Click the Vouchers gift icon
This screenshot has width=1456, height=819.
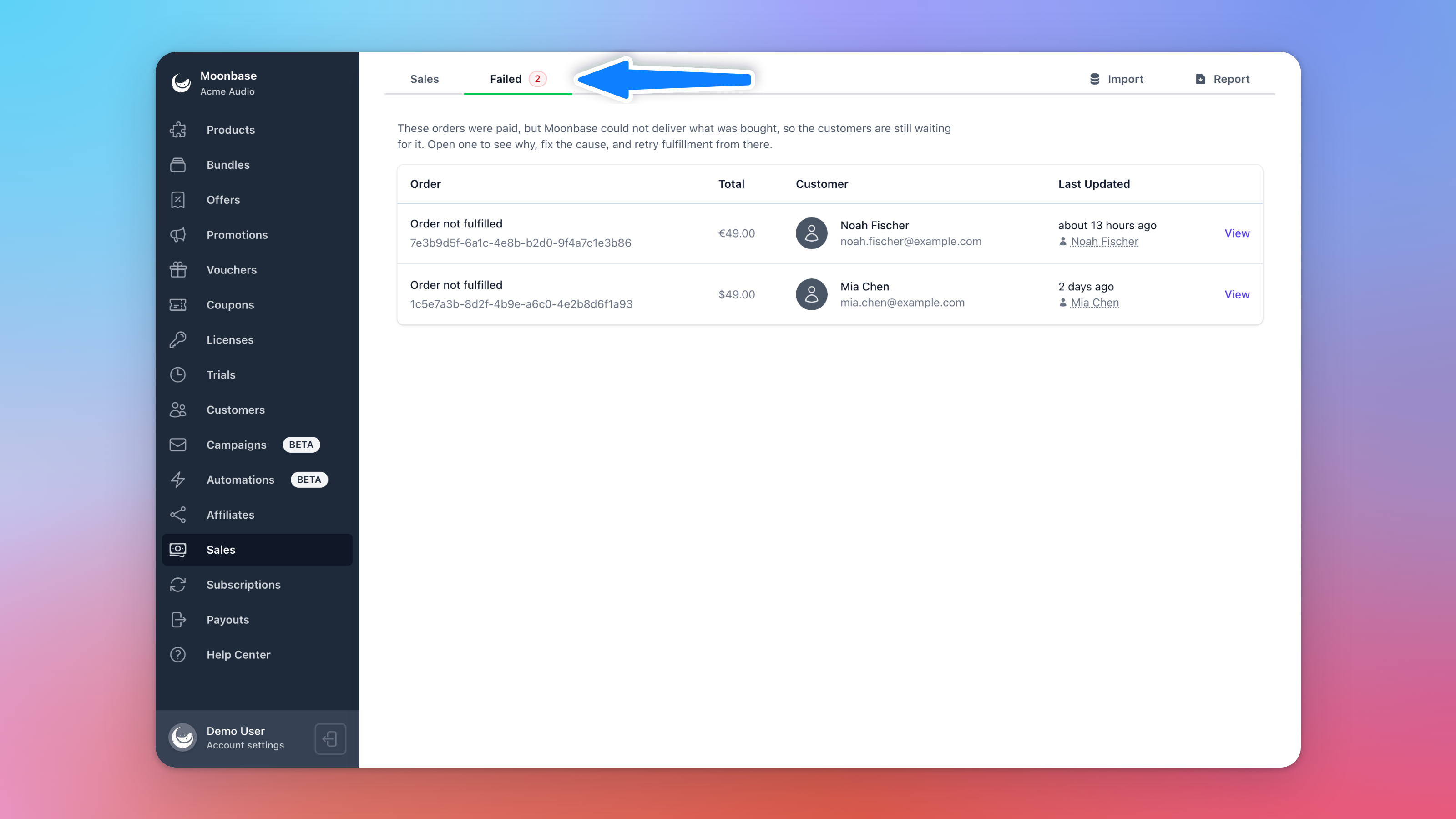click(178, 270)
